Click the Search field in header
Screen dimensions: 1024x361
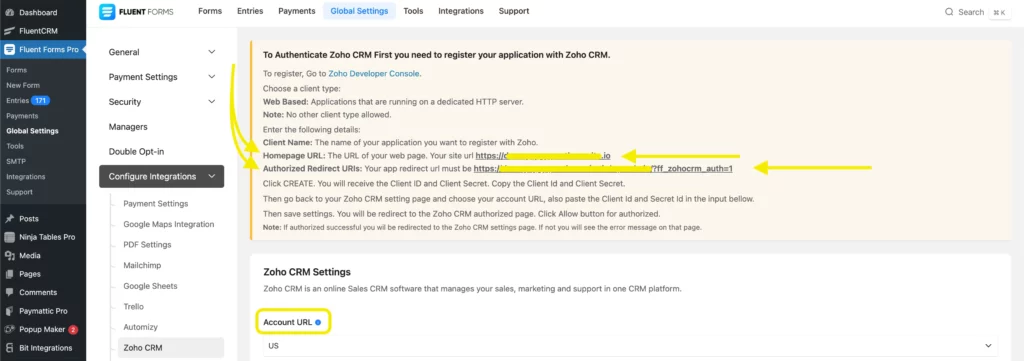970,12
